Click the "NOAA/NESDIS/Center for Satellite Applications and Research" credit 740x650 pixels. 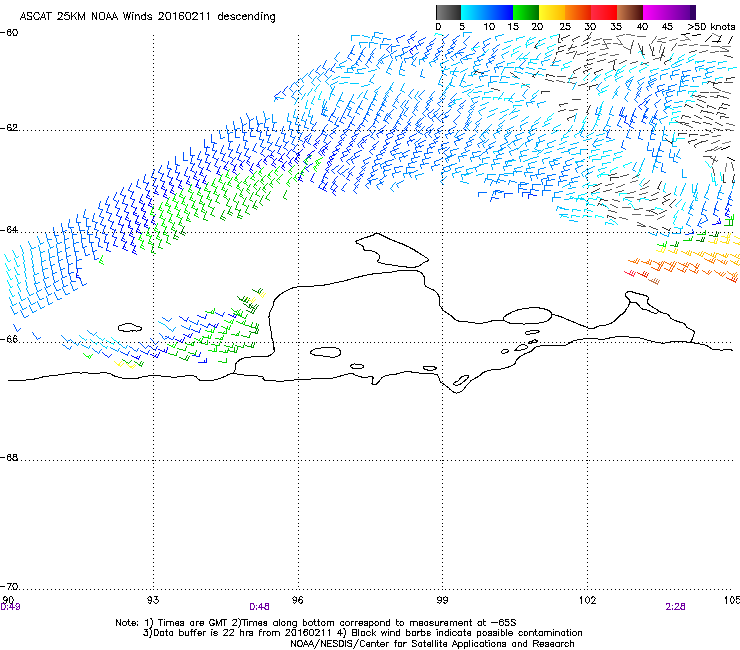click(x=432, y=644)
